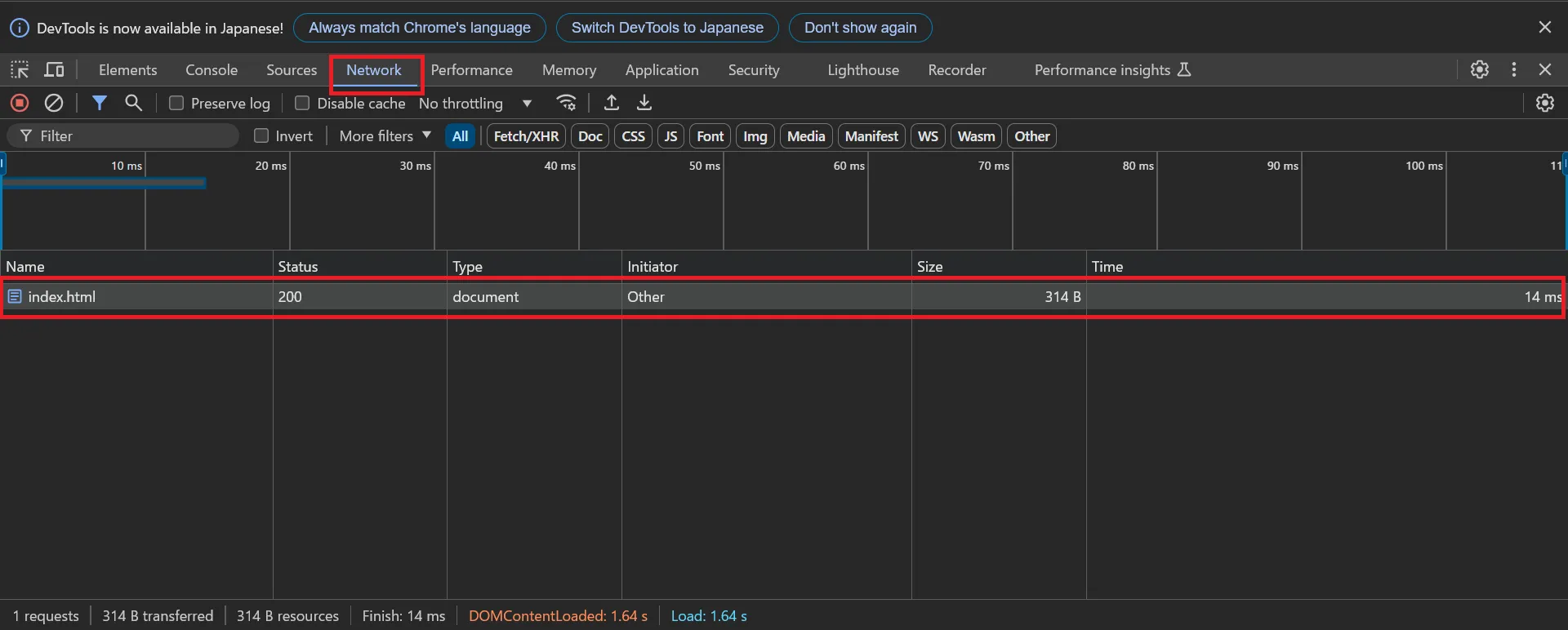Switch to the Console tab
This screenshot has width=1568, height=630.
(x=212, y=70)
